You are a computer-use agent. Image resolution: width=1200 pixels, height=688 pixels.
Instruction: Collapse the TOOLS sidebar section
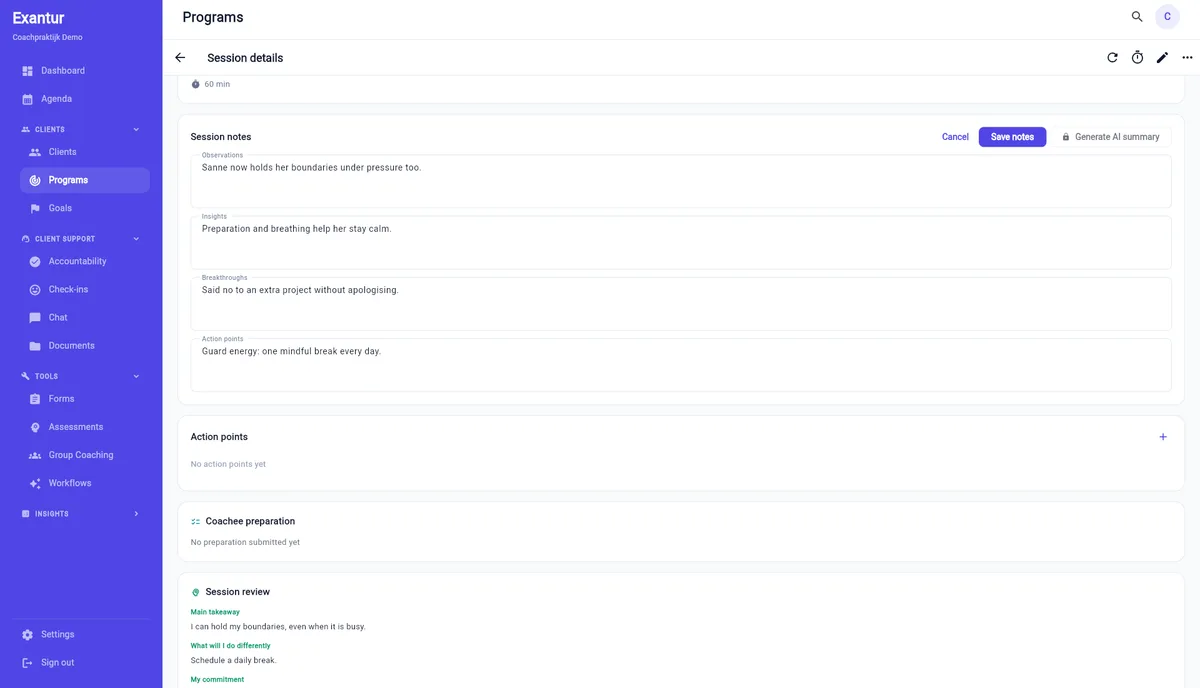pyautogui.click(x=136, y=376)
